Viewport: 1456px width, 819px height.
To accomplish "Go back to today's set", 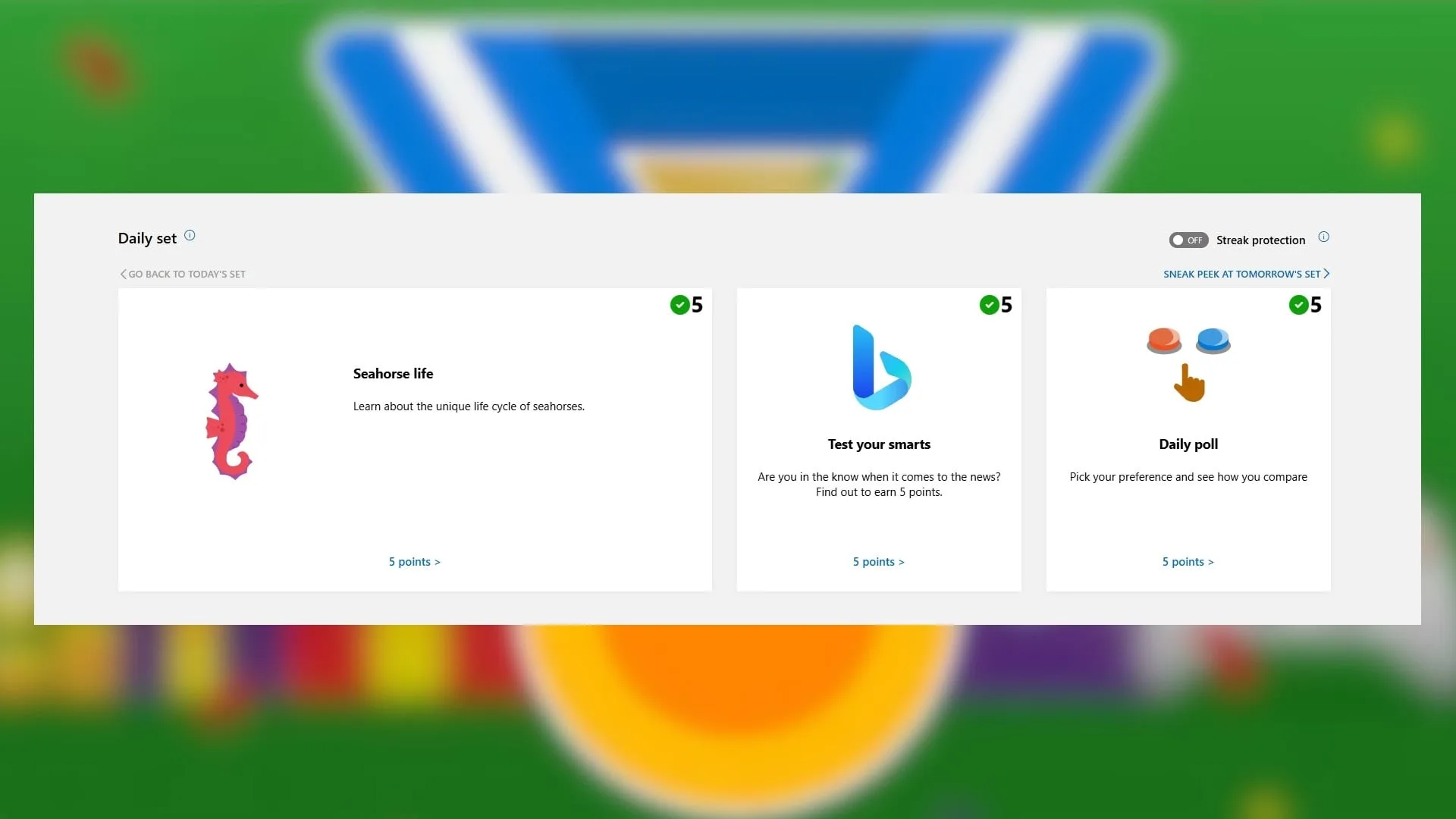I will tap(183, 275).
